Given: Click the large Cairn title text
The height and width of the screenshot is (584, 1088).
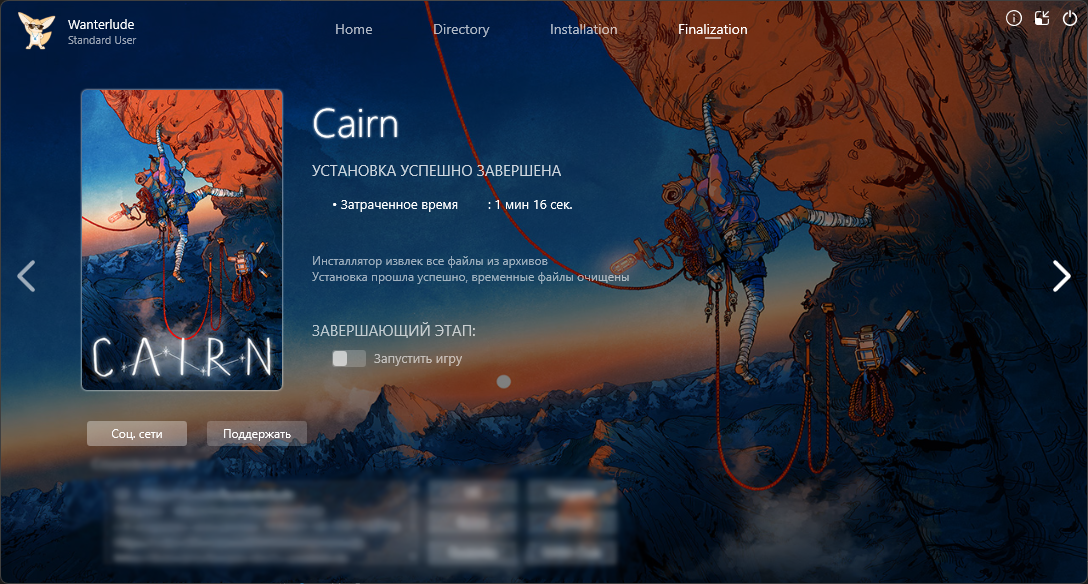Looking at the screenshot, I should [355, 124].
